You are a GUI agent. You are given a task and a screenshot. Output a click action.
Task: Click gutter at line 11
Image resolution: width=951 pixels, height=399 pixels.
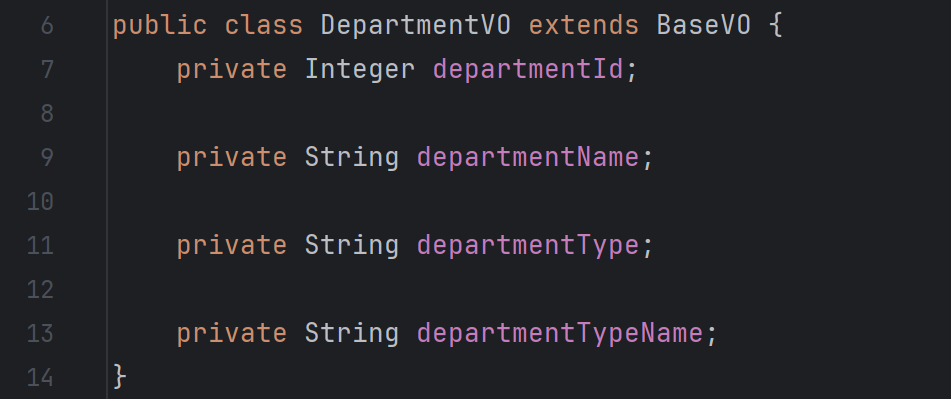[40, 246]
